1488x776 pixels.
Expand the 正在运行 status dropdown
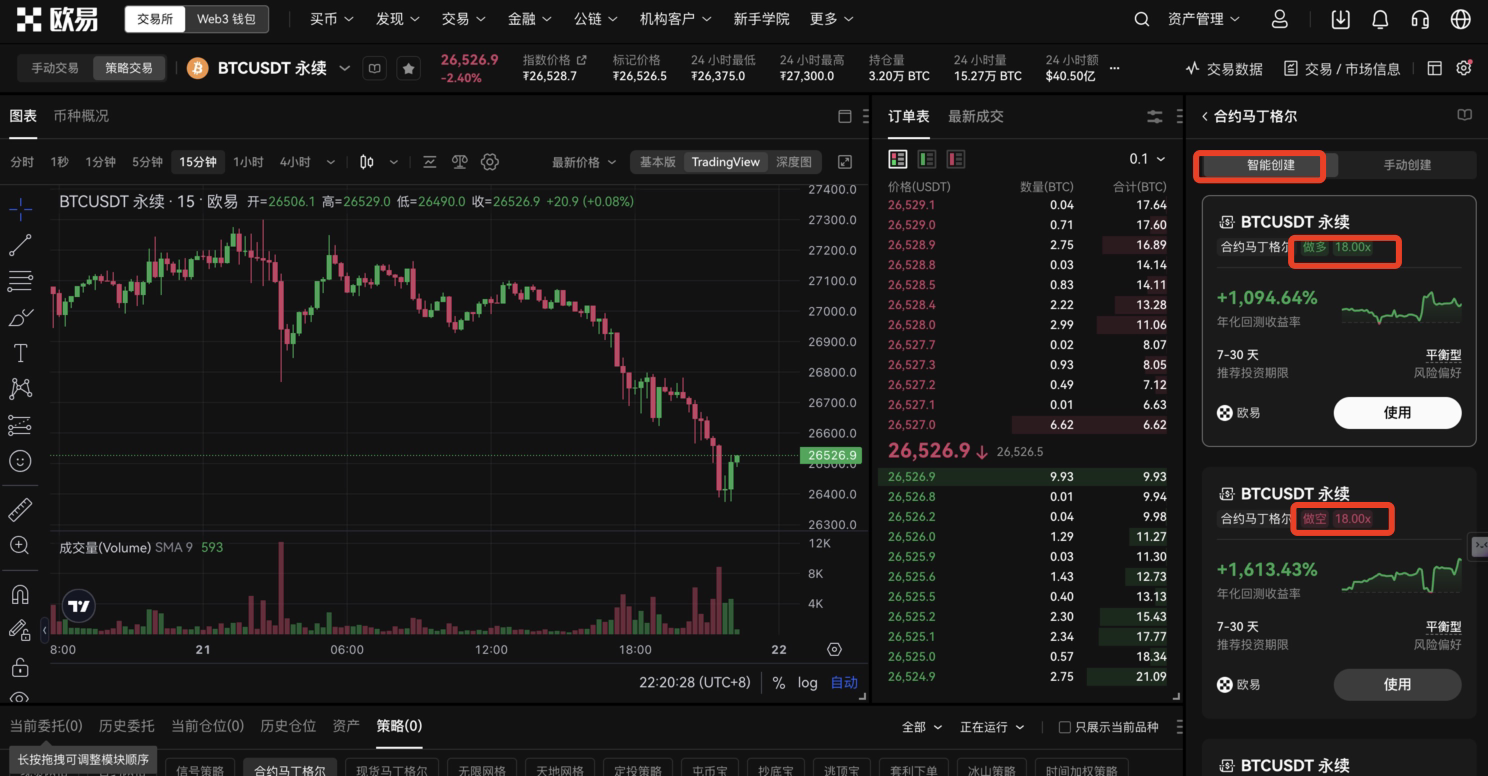point(992,727)
